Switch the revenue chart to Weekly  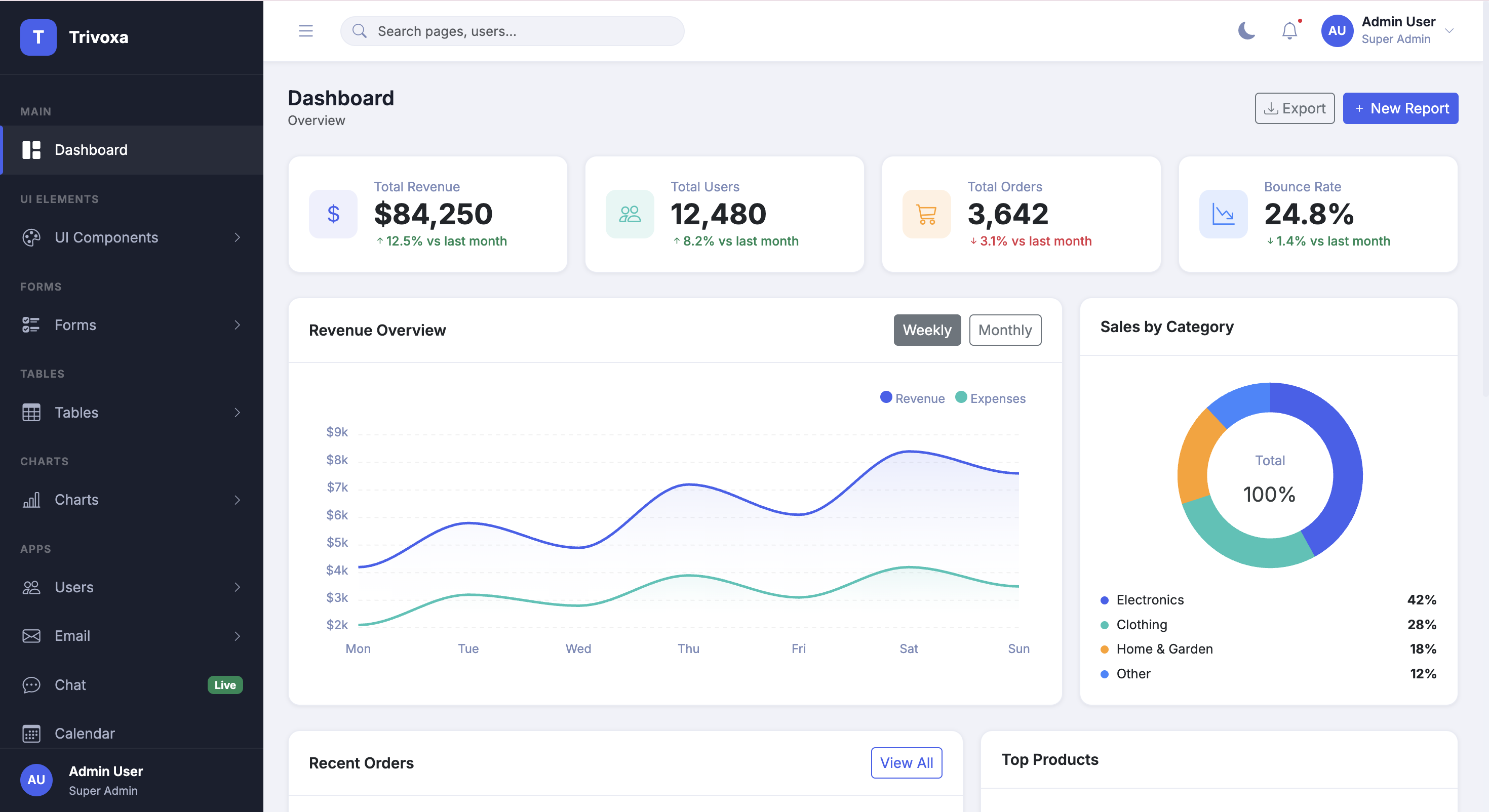927,330
